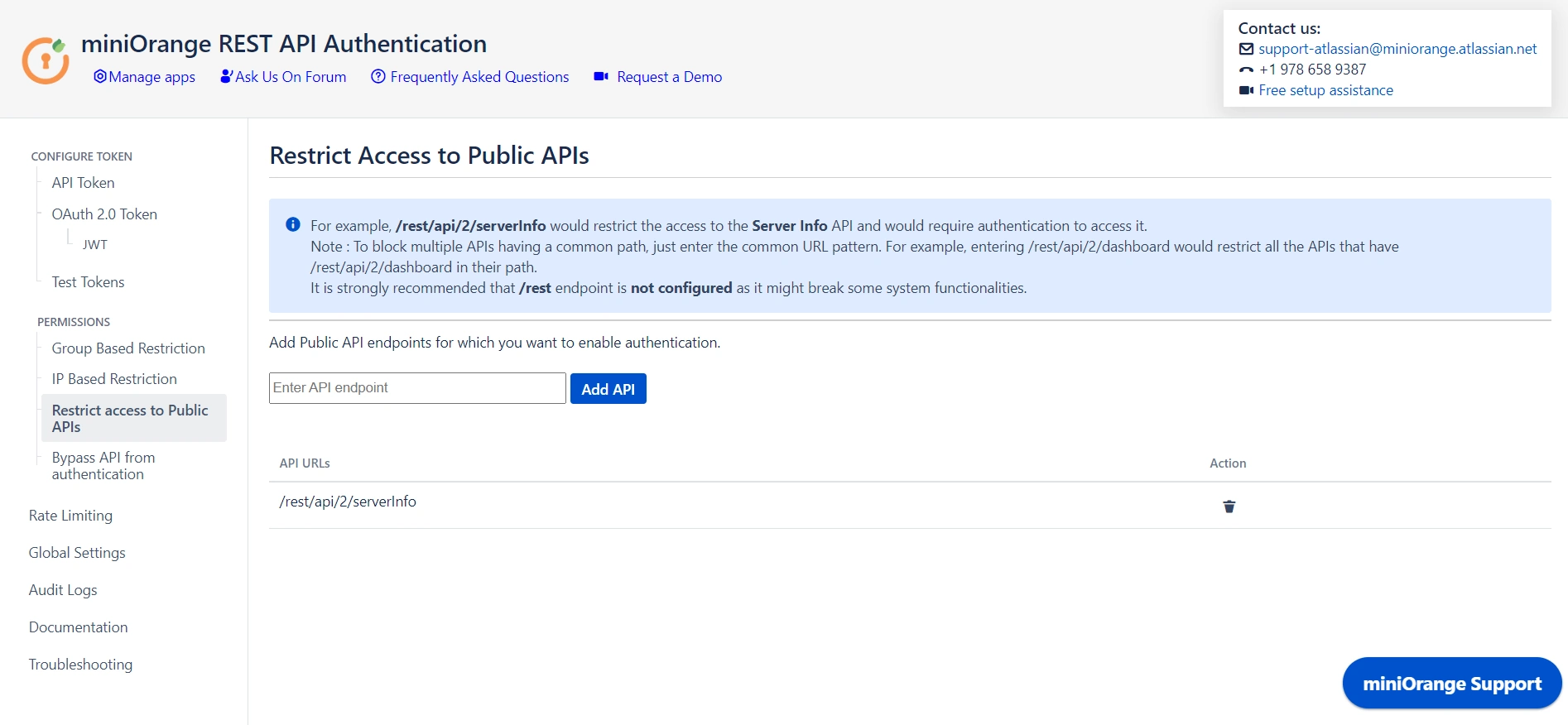Click the question mark icon beside FAQ
The width and height of the screenshot is (1568, 725).
pos(378,76)
